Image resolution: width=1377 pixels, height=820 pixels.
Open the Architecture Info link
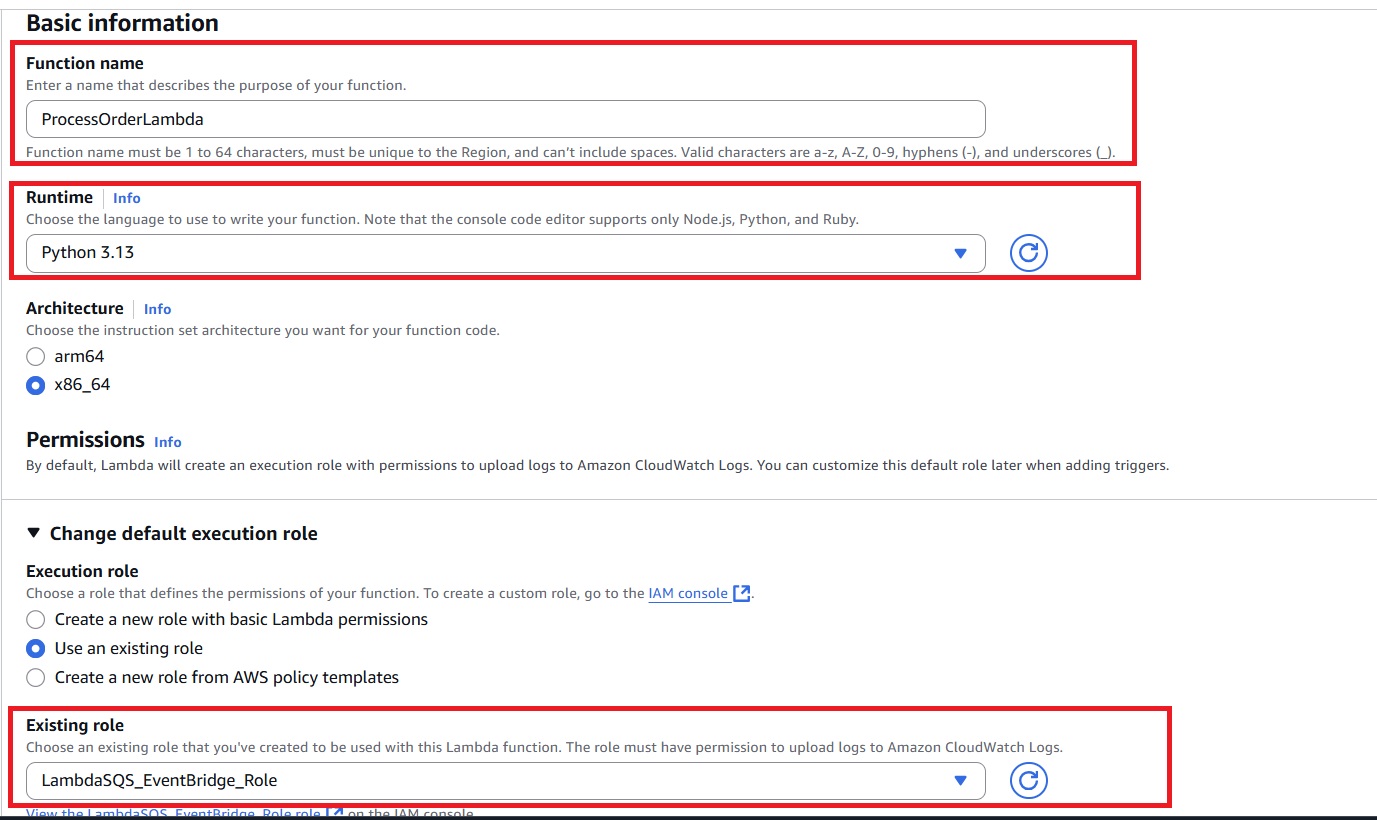[157, 309]
